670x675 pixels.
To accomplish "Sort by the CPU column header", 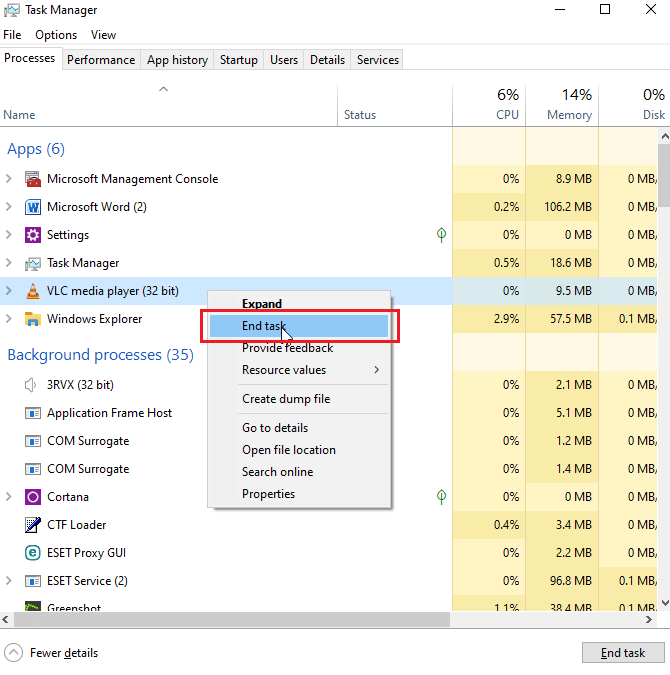I will point(489,106).
